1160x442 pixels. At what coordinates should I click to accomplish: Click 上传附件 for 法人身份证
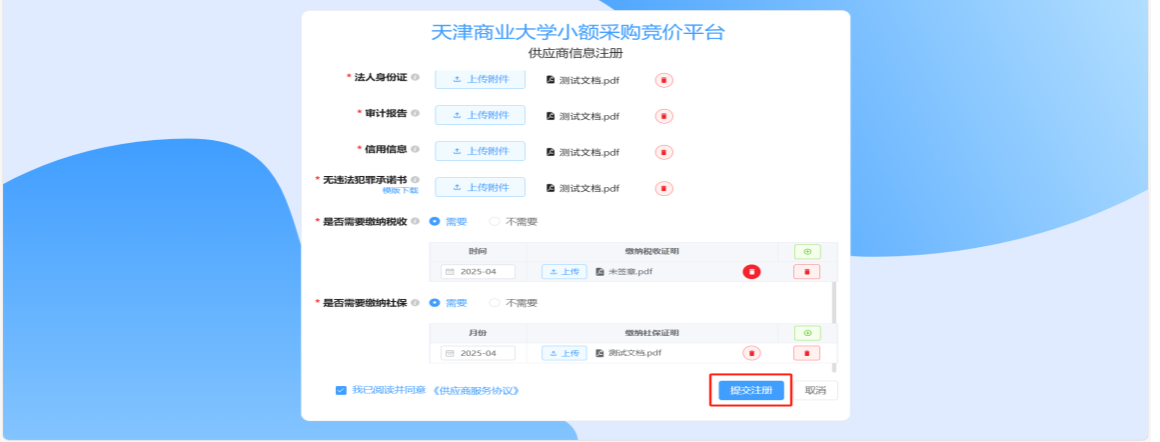pos(480,79)
